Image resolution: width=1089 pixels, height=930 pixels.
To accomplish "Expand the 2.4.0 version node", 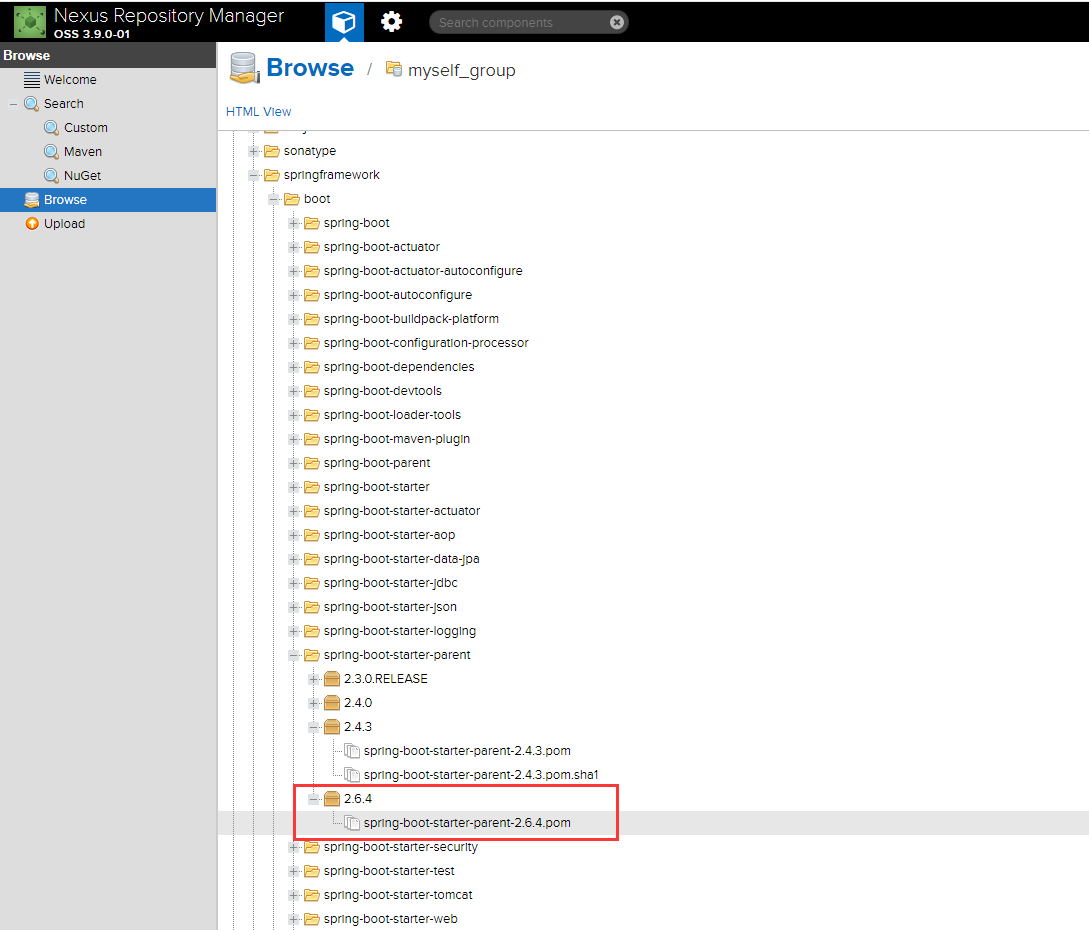I will tap(314, 704).
